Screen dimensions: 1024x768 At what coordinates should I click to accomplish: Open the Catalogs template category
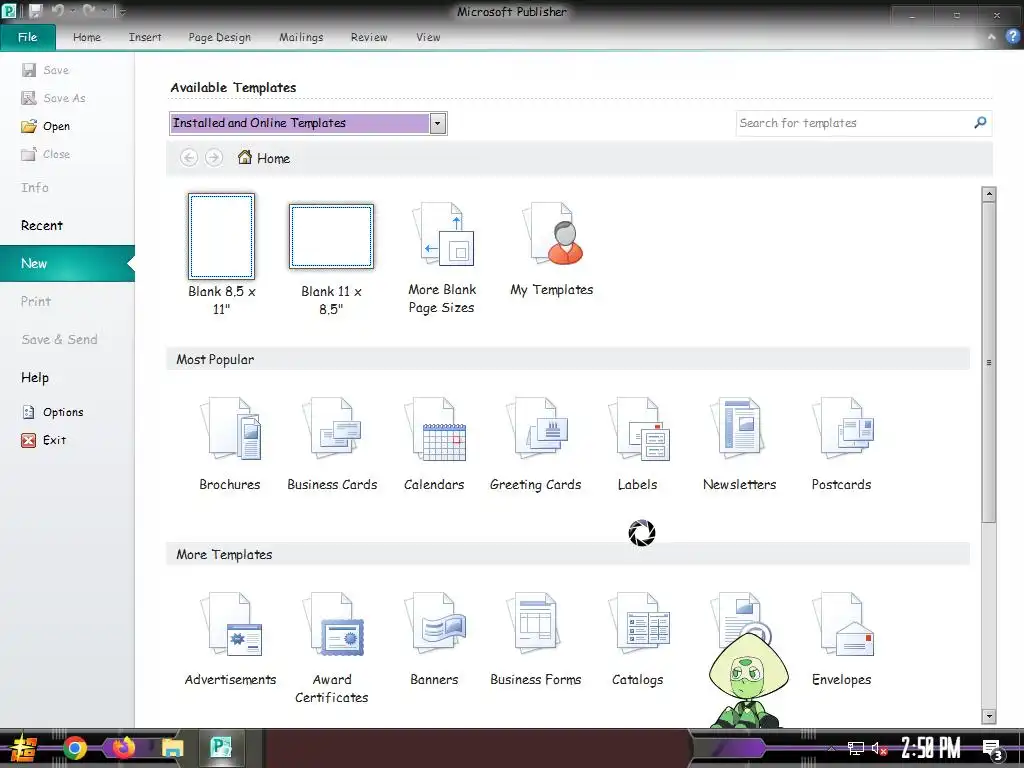click(x=637, y=639)
